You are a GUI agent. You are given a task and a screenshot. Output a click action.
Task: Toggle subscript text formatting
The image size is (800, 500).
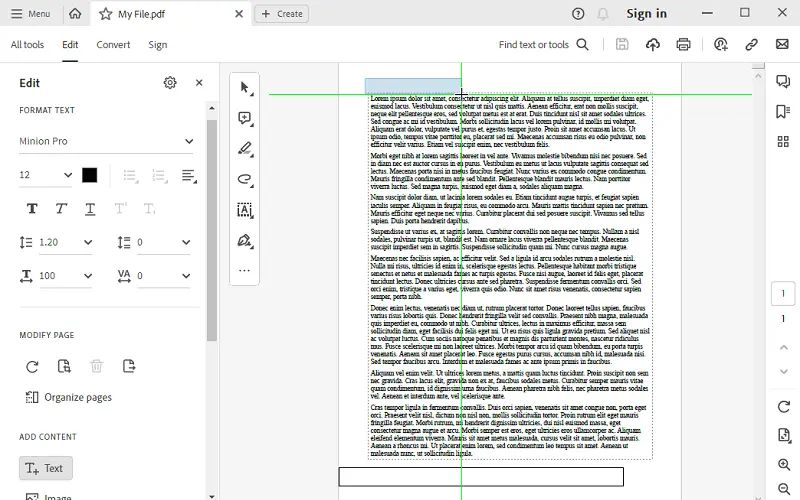point(149,209)
